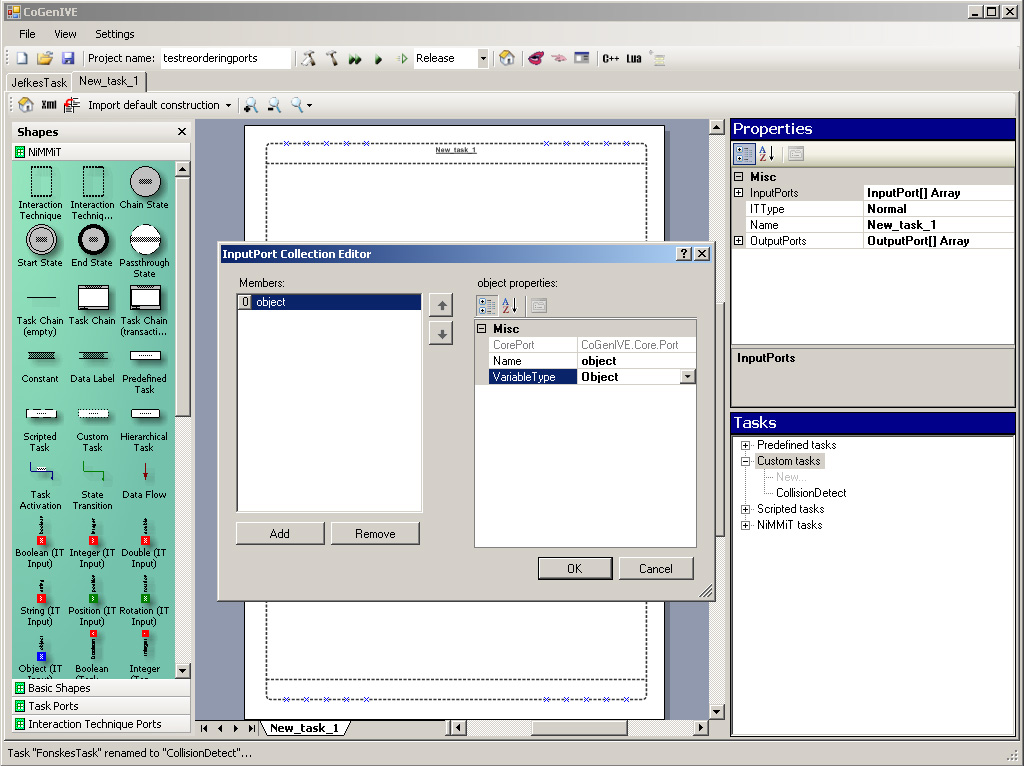The width and height of the screenshot is (1024, 766).
Task: Click the Open folder toolbar icon
Action: (45, 59)
